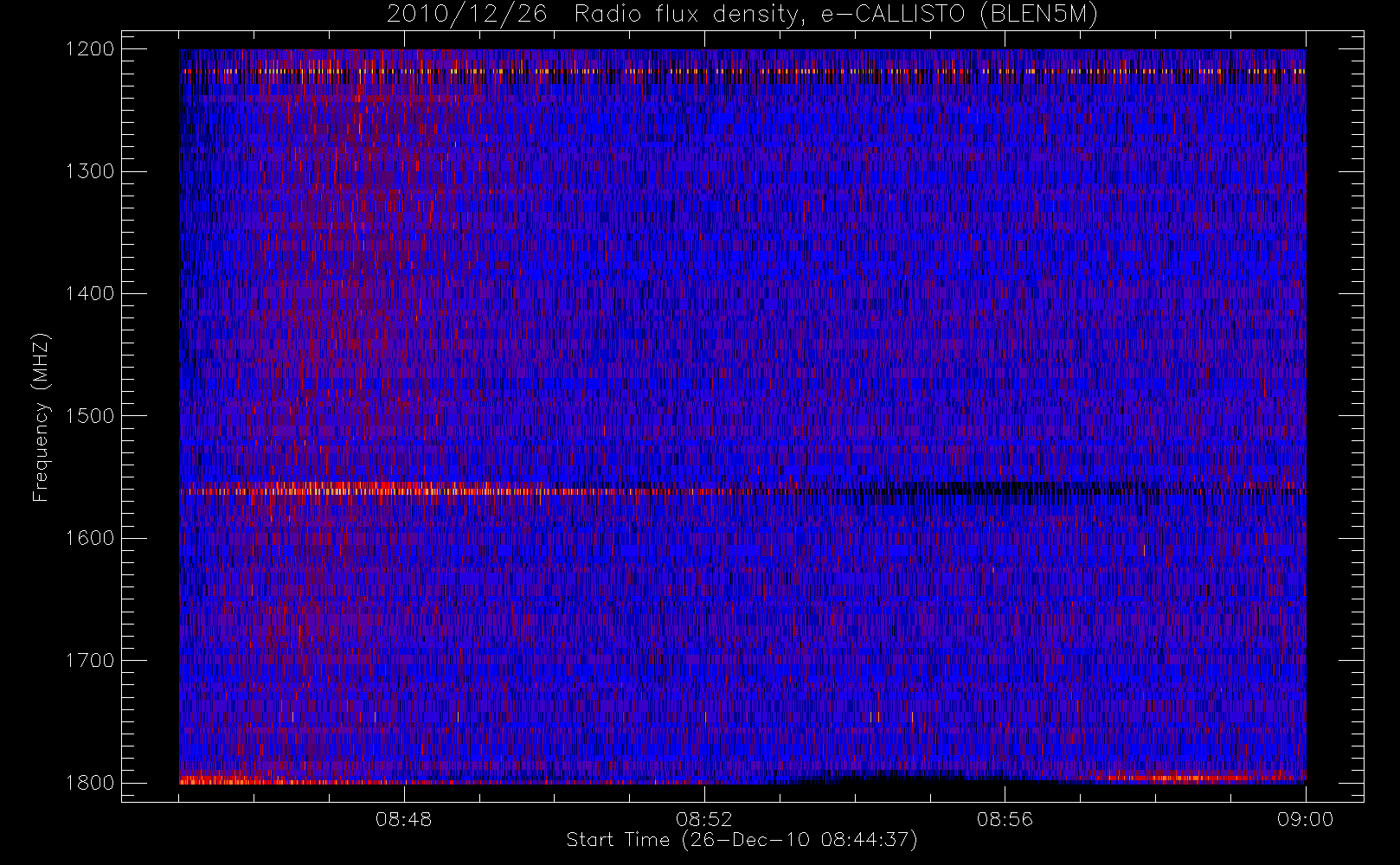Image resolution: width=1400 pixels, height=865 pixels.
Task: Click the 1500 frequency tick label
Action: [x=90, y=416]
